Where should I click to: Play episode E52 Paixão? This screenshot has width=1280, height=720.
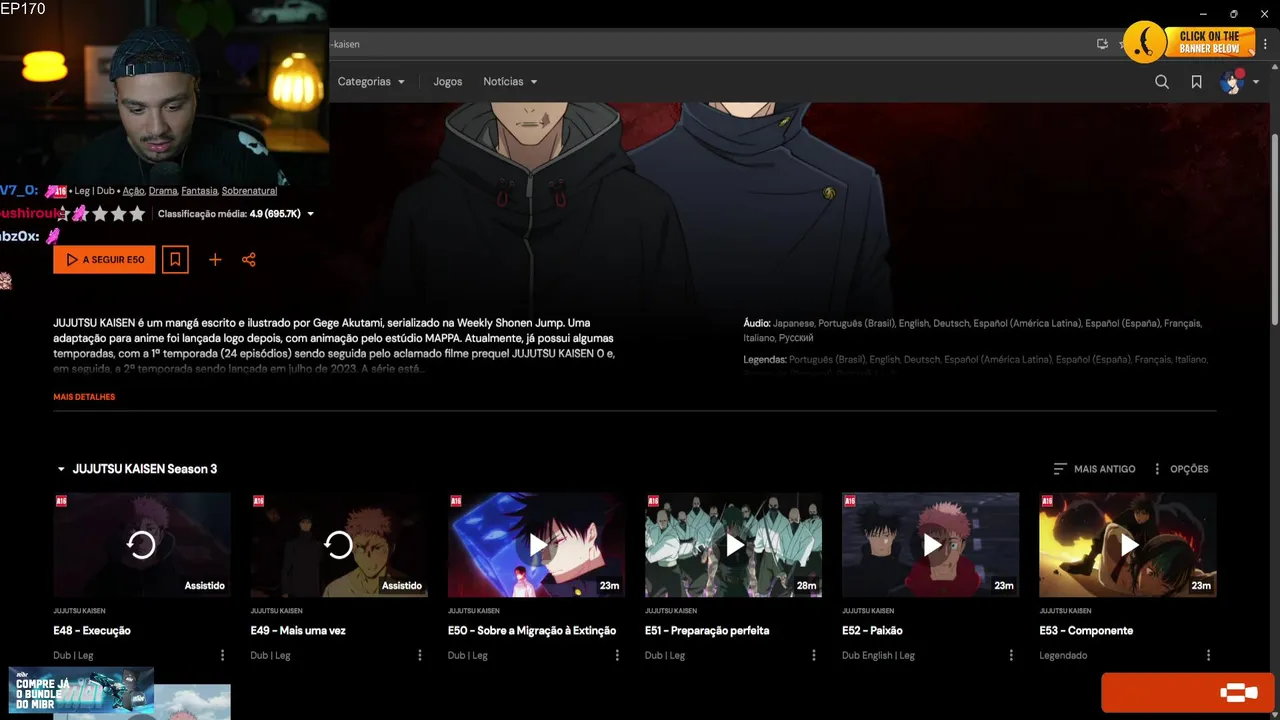pyautogui.click(x=930, y=545)
